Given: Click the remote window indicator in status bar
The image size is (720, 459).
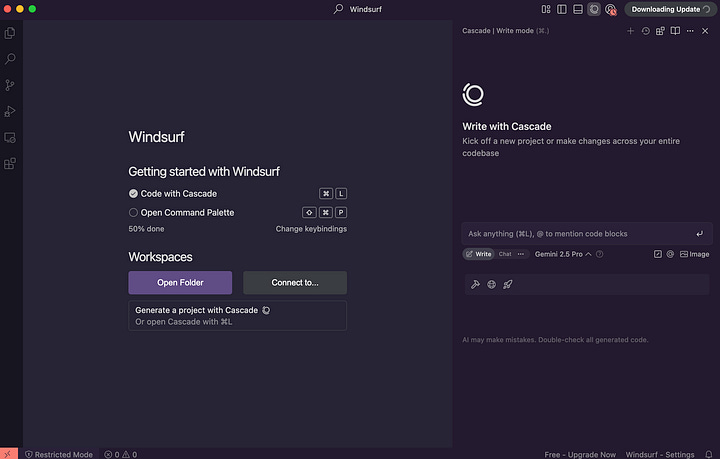Looking at the screenshot, I should pos(9,454).
